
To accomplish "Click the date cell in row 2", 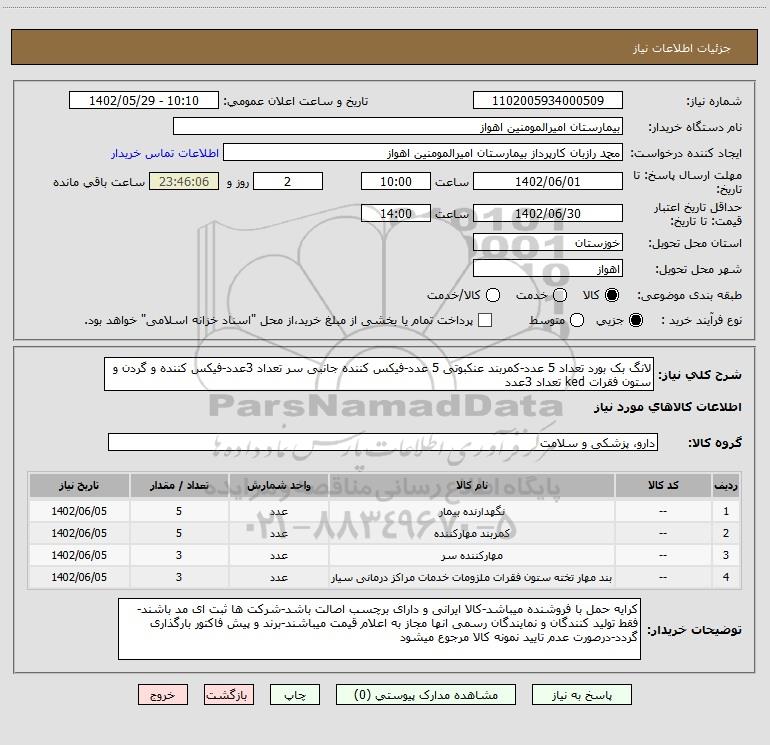I will coord(79,533).
